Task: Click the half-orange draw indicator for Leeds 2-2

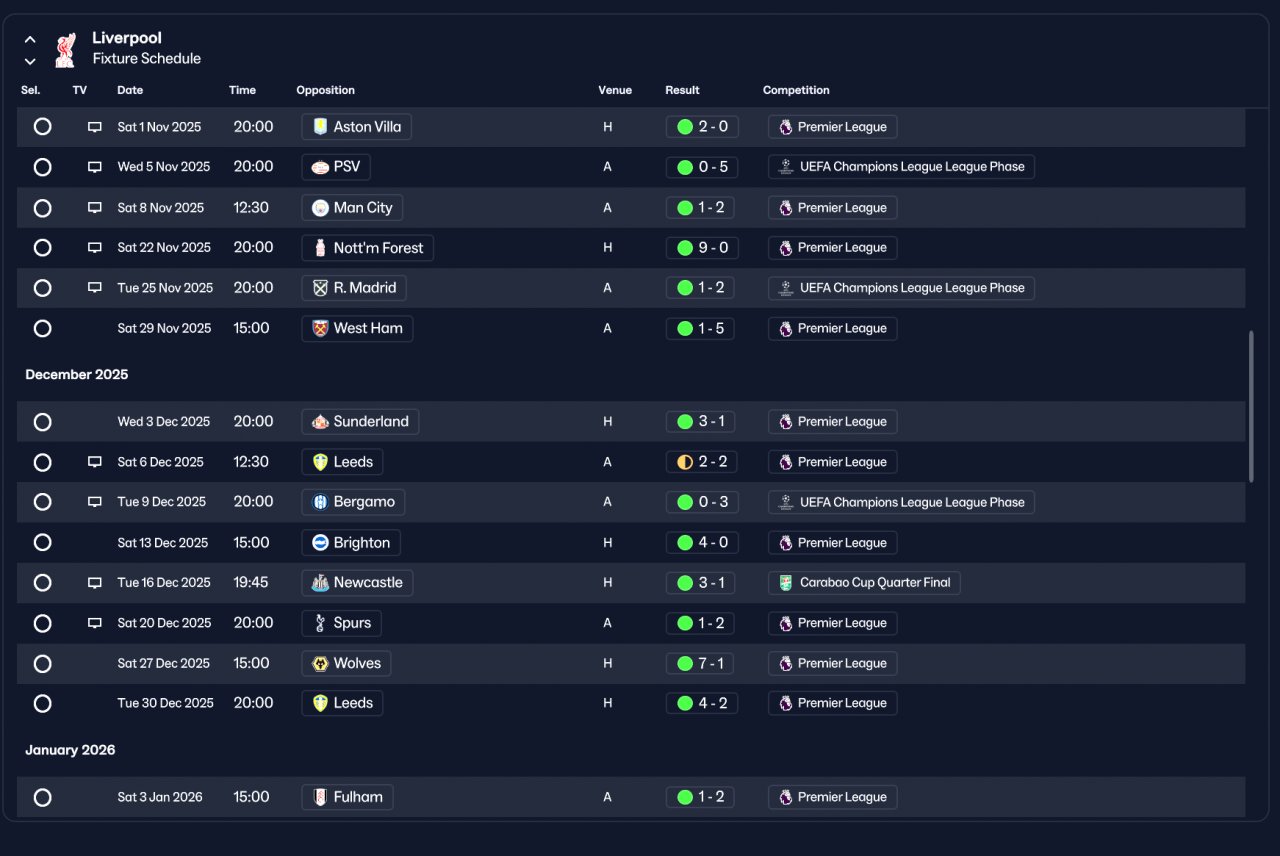Action: pos(685,462)
